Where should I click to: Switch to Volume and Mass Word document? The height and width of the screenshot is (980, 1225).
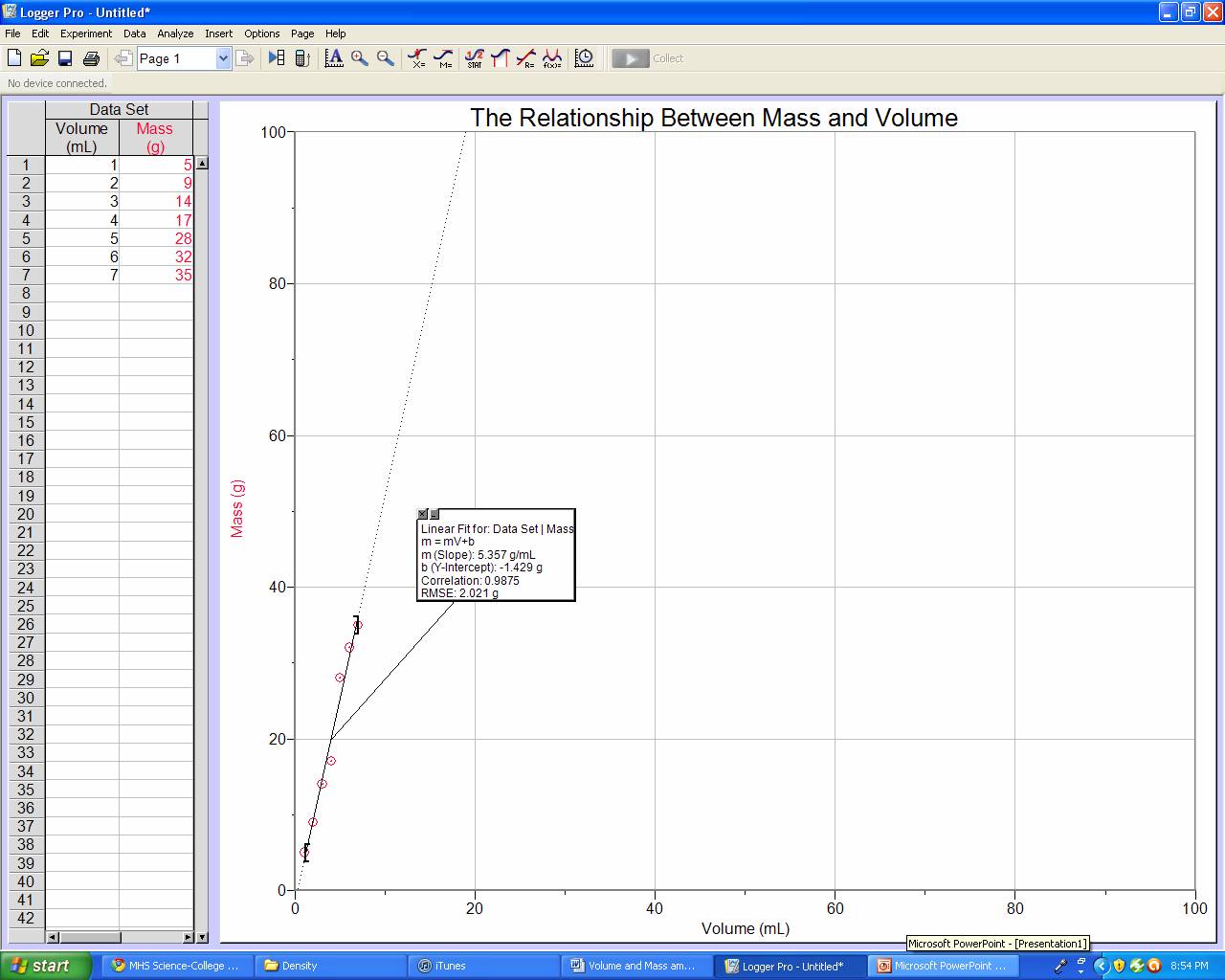click(x=636, y=966)
